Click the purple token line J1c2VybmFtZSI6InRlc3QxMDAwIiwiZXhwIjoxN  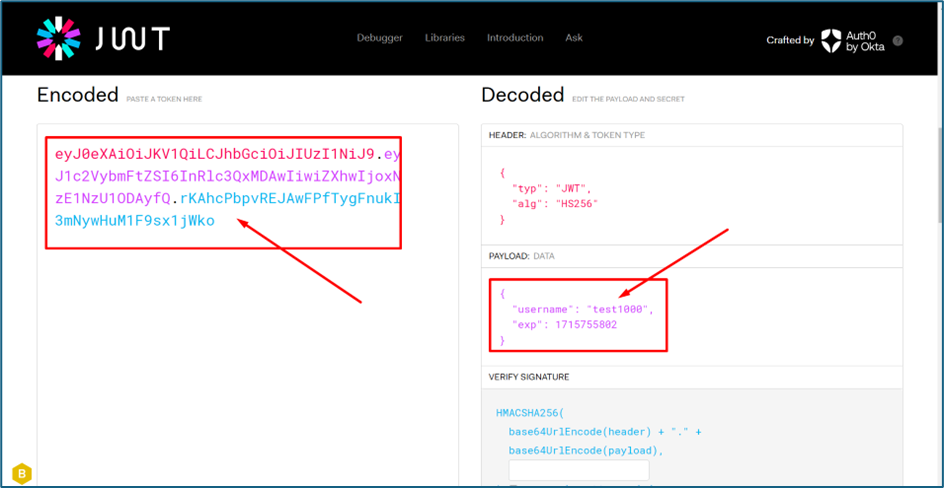point(228,177)
